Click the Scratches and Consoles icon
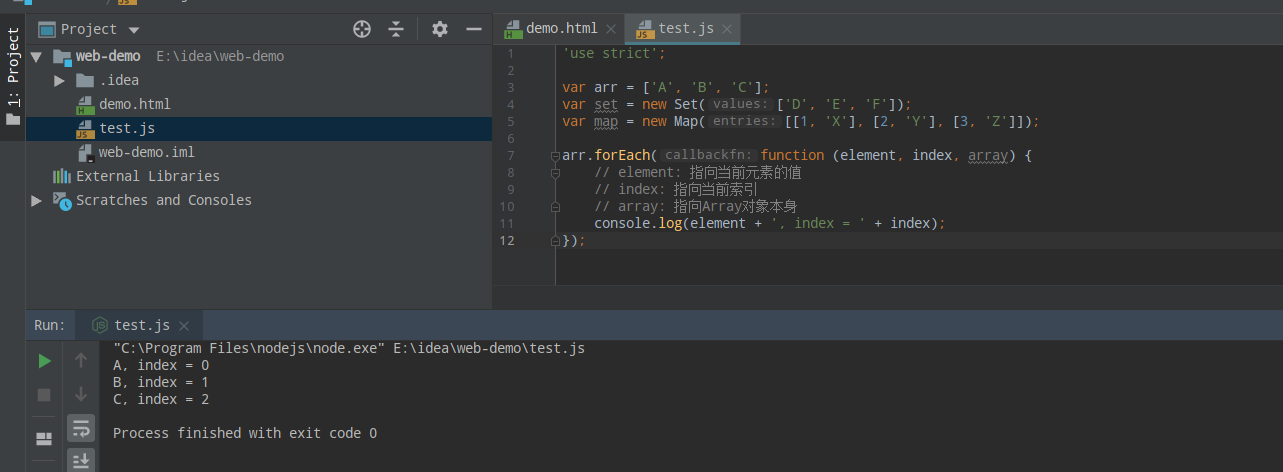This screenshot has width=1283, height=472. (x=62, y=200)
